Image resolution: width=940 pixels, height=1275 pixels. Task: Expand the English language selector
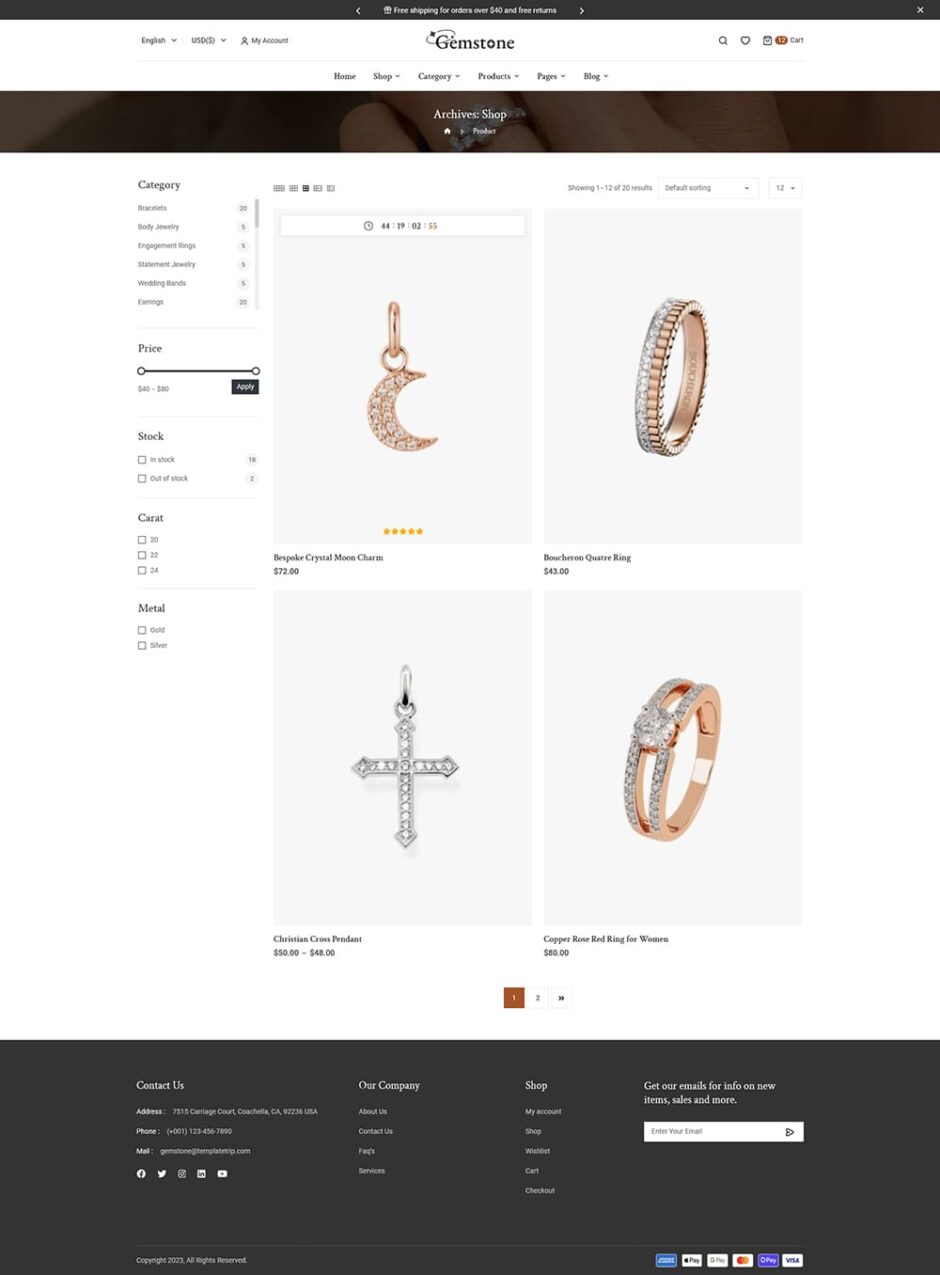click(x=159, y=41)
